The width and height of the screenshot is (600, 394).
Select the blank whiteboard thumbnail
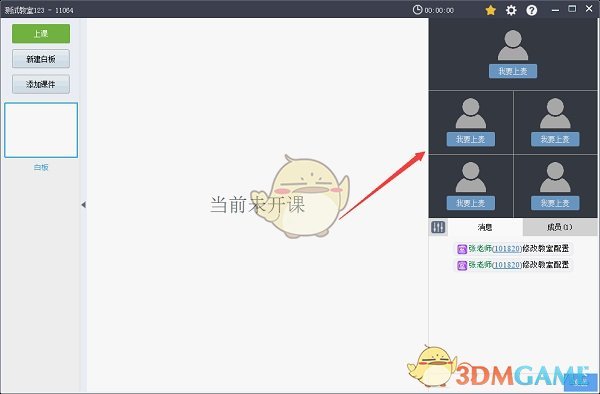(x=41, y=130)
